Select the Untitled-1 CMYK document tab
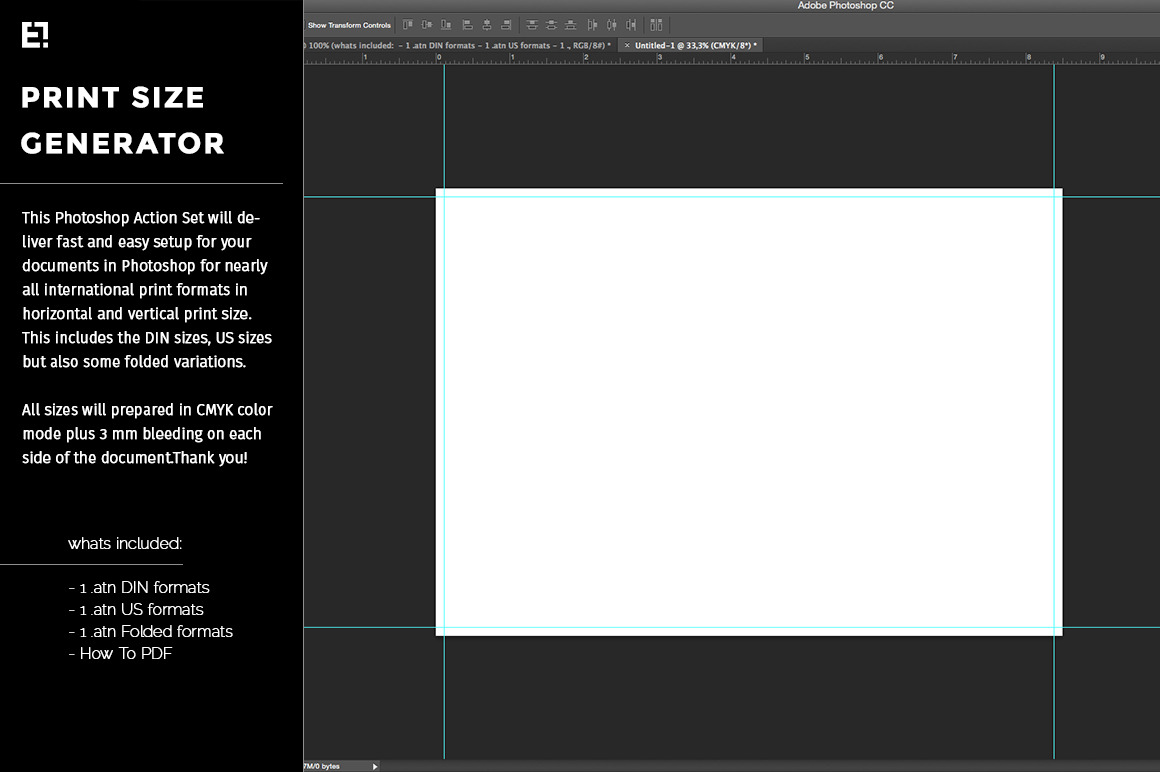Screen dimensions: 1160x772 tap(696, 46)
